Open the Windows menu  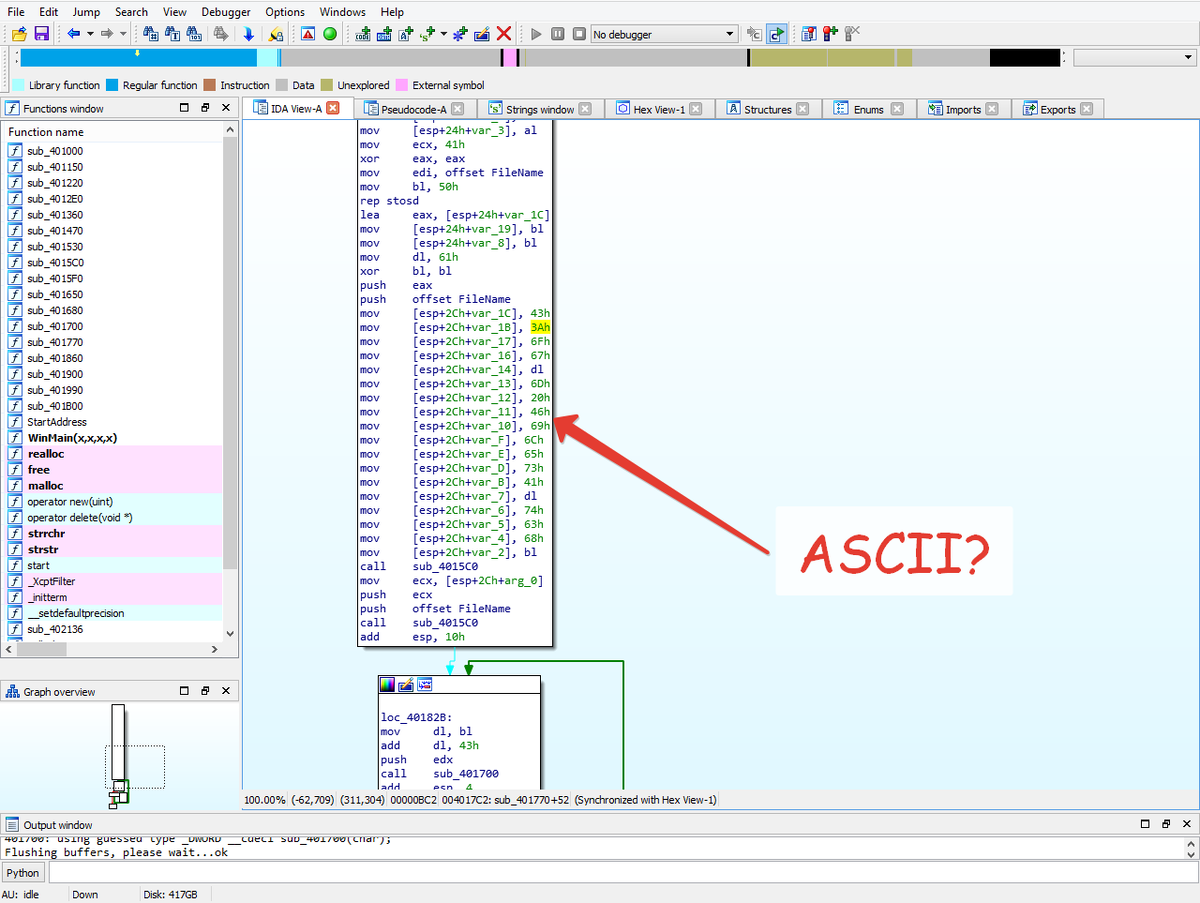(343, 11)
